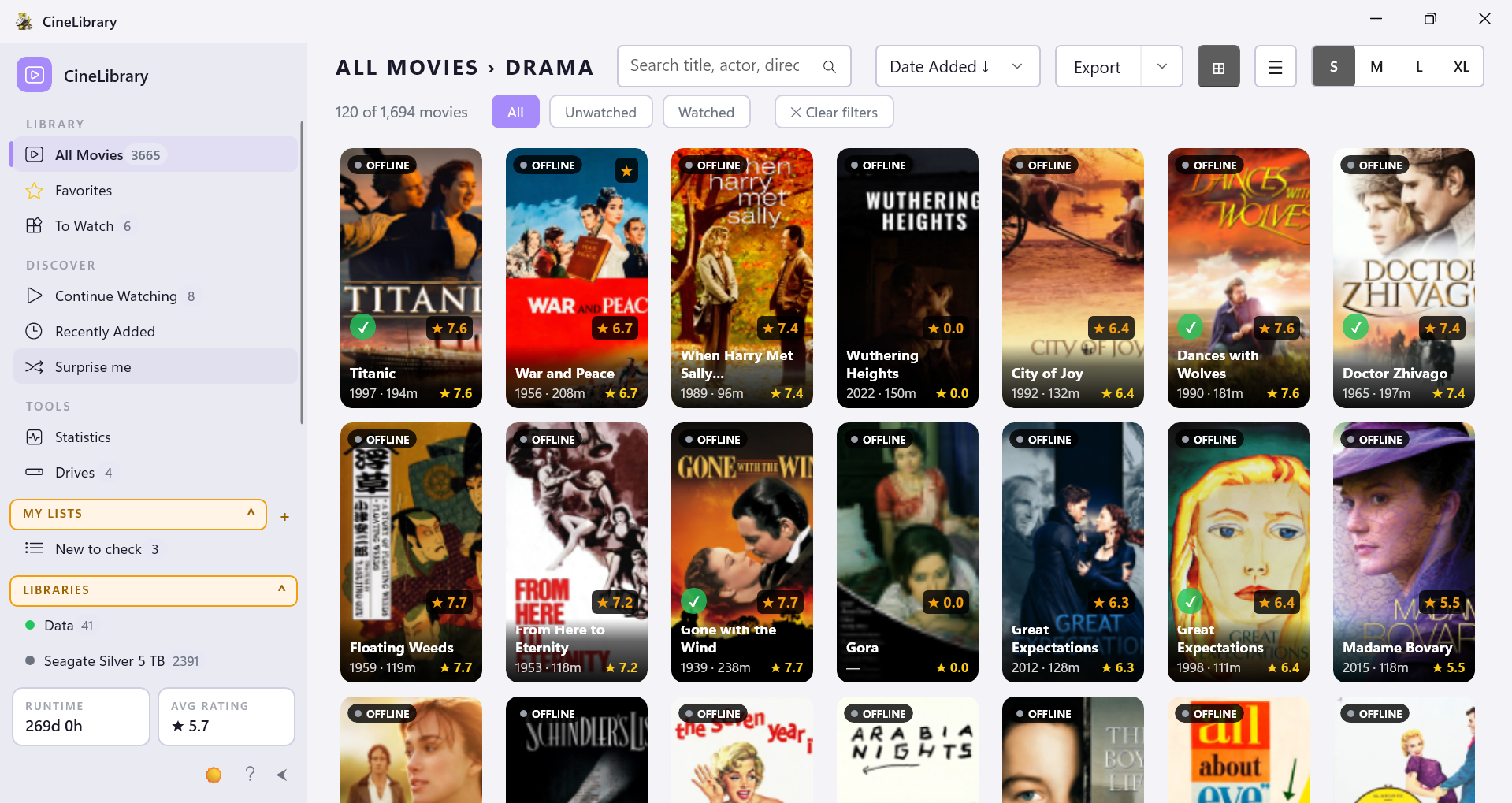Click the watched checkmark on Titanic poster

[362, 326]
